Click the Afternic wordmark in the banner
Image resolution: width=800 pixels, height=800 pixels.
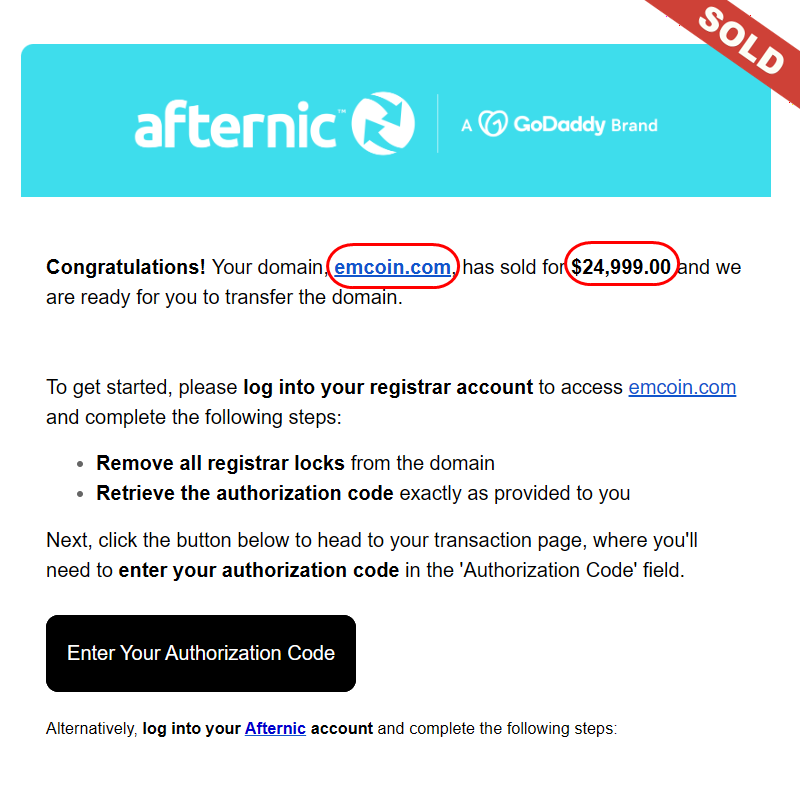(x=235, y=124)
